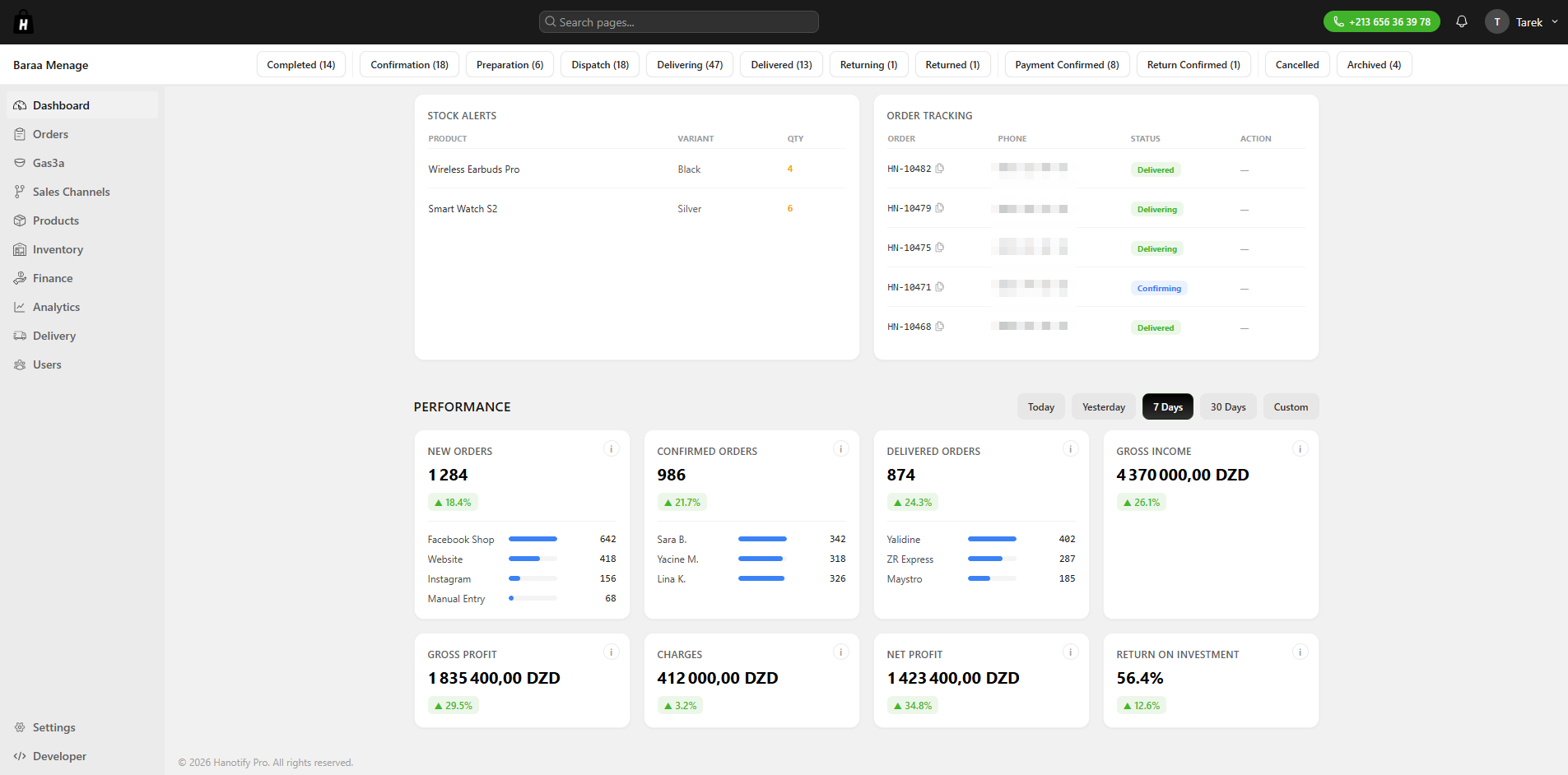Screen dimensions: 1568x775
Task: Copy order number HN-10468
Action: pos(939,327)
